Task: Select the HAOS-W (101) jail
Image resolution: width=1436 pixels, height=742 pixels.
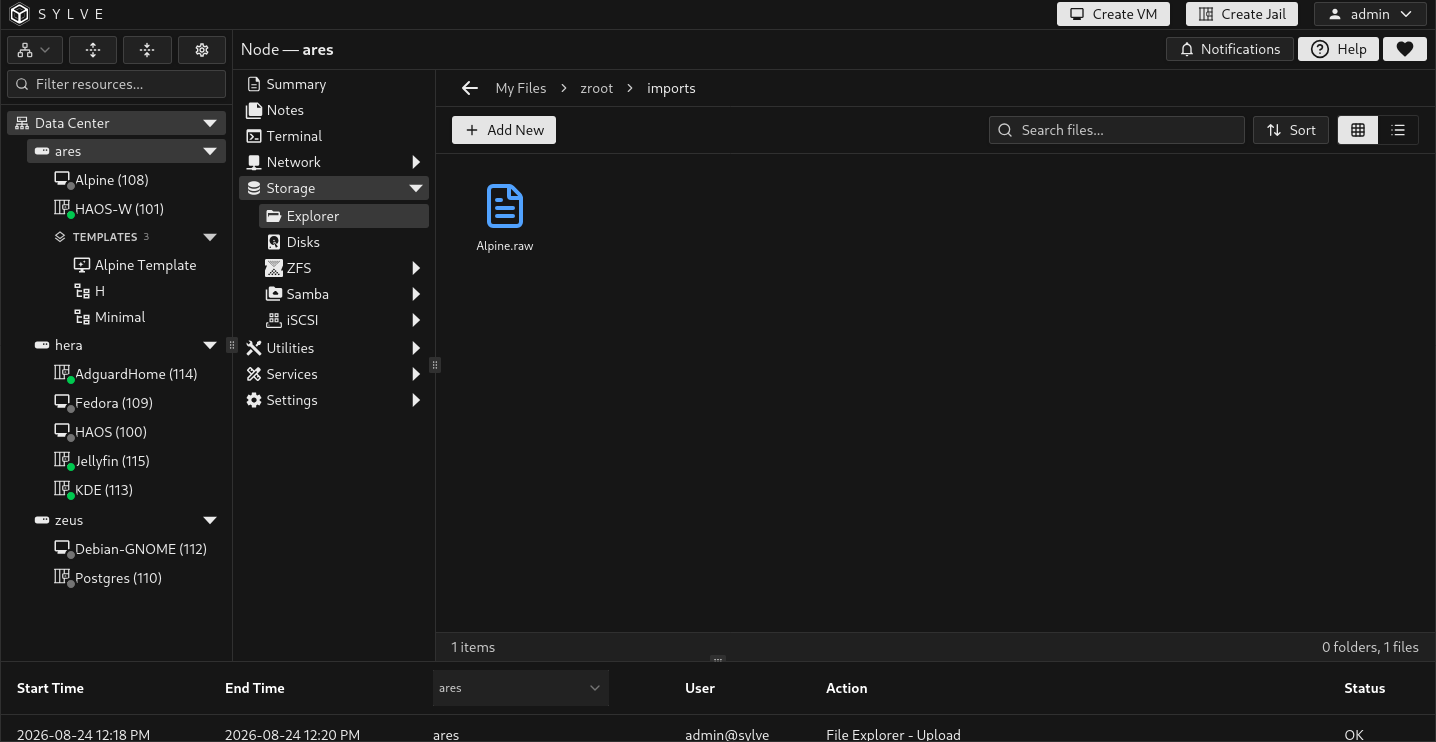Action: pyautogui.click(x=119, y=209)
